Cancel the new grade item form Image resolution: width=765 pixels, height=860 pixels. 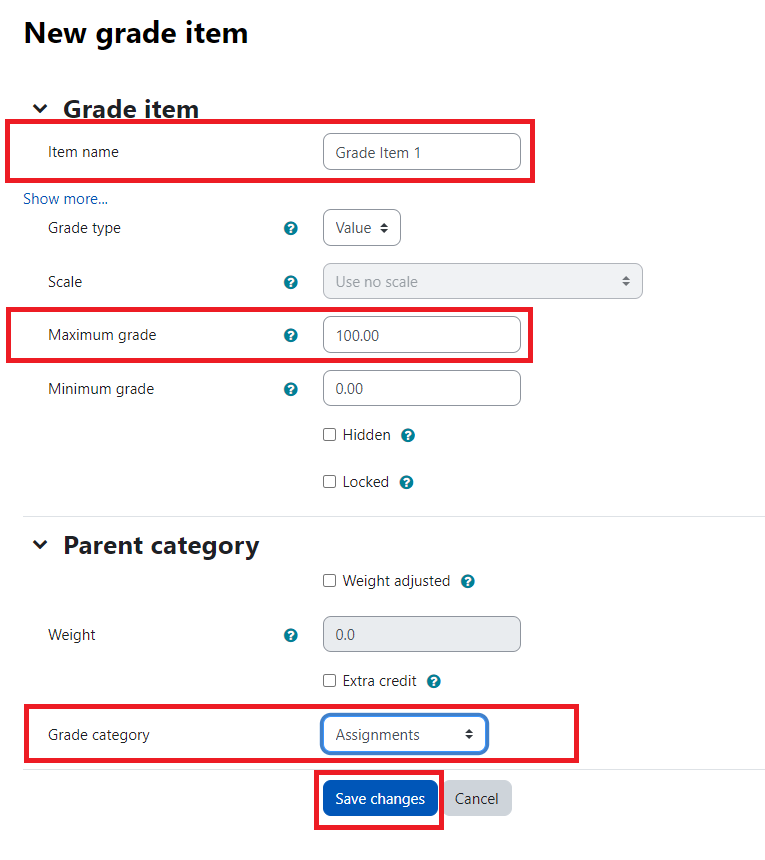(x=477, y=798)
